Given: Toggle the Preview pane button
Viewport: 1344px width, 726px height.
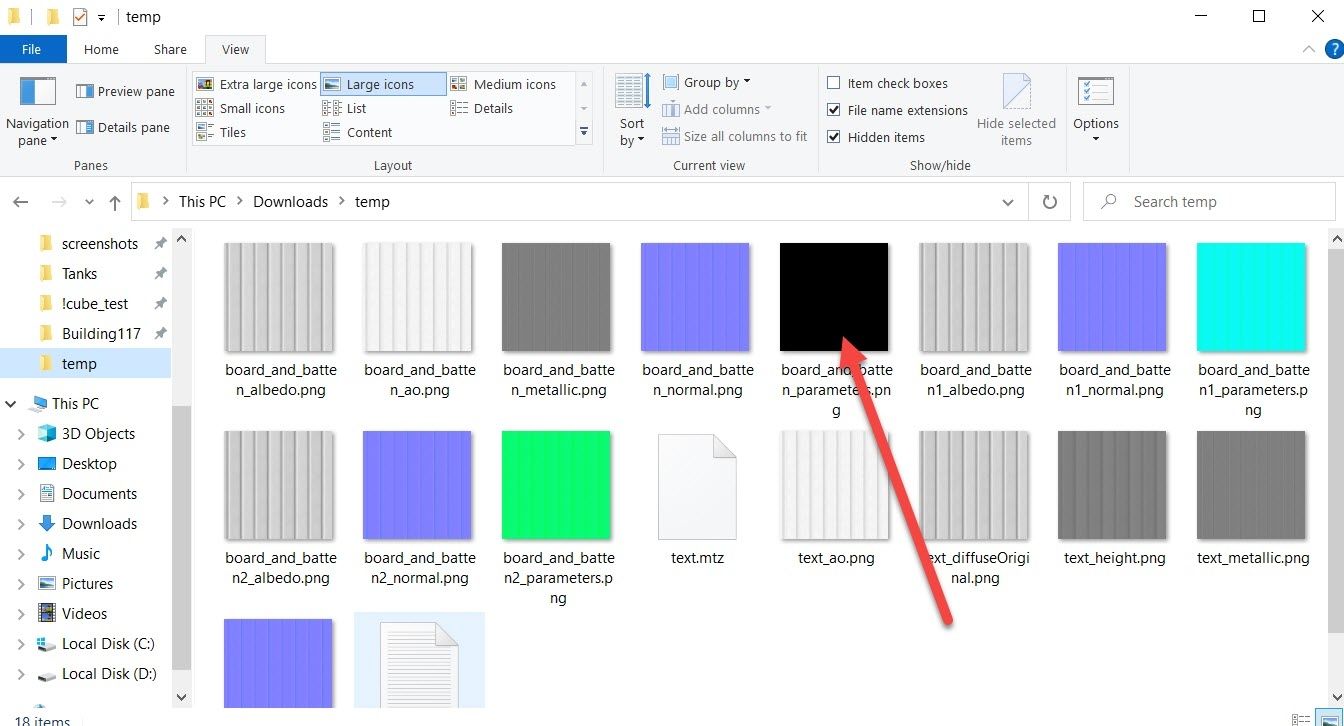Looking at the screenshot, I should [x=125, y=91].
